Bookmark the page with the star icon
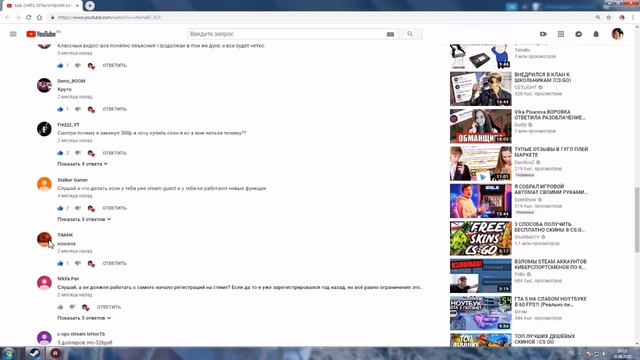Image resolution: width=640 pixels, height=360 pixels. tap(609, 17)
